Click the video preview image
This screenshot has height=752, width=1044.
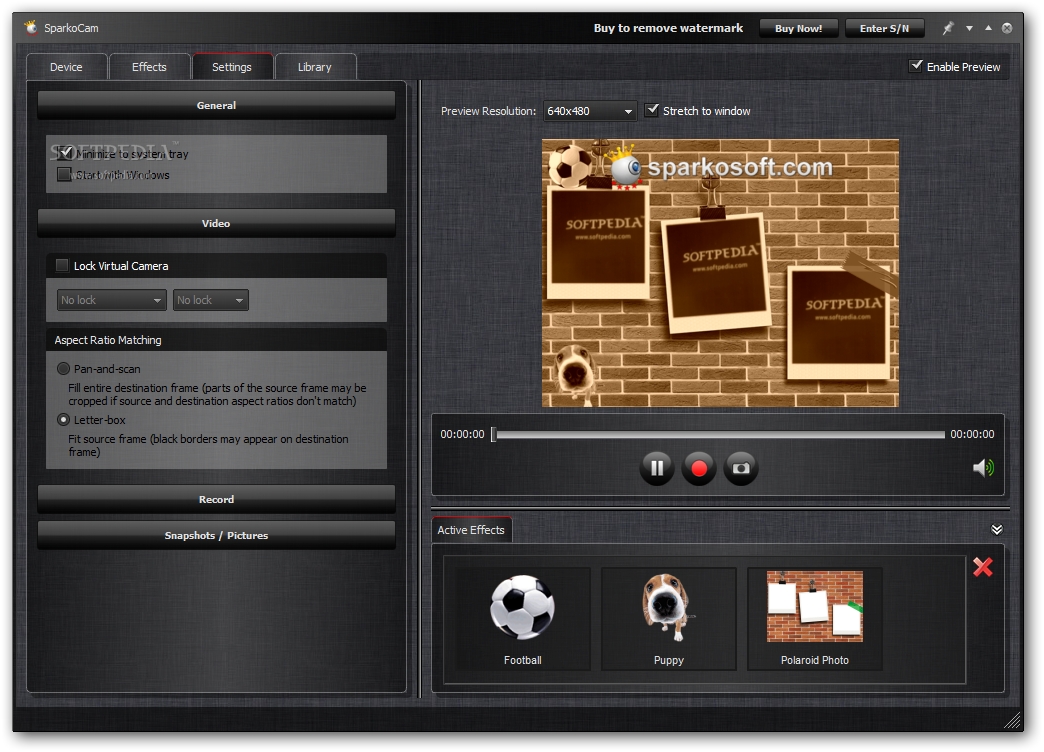[x=720, y=272]
